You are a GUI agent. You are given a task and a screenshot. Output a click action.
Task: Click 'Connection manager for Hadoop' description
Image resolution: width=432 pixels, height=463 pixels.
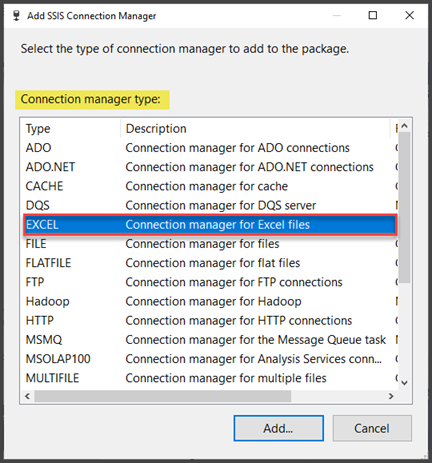[x=213, y=301]
